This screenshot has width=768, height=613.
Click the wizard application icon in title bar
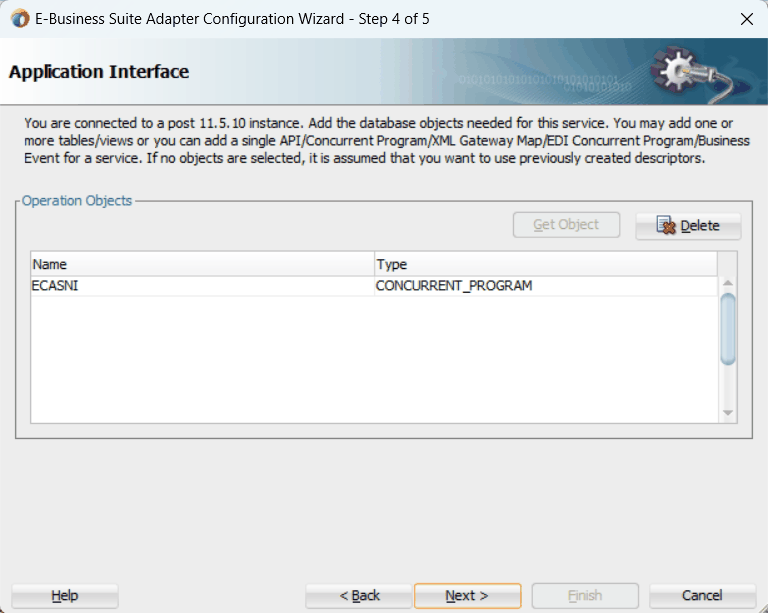point(20,19)
